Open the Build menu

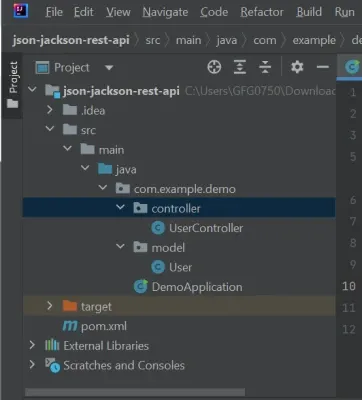tap(309, 12)
